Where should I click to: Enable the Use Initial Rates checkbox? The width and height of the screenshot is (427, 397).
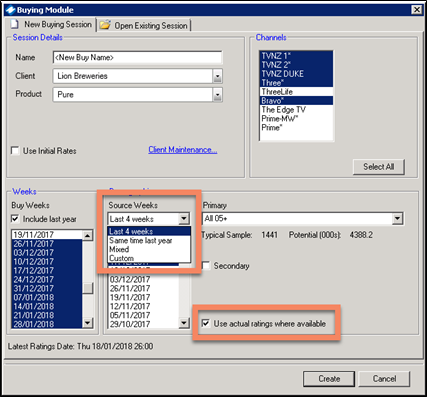pyautogui.click(x=15, y=151)
